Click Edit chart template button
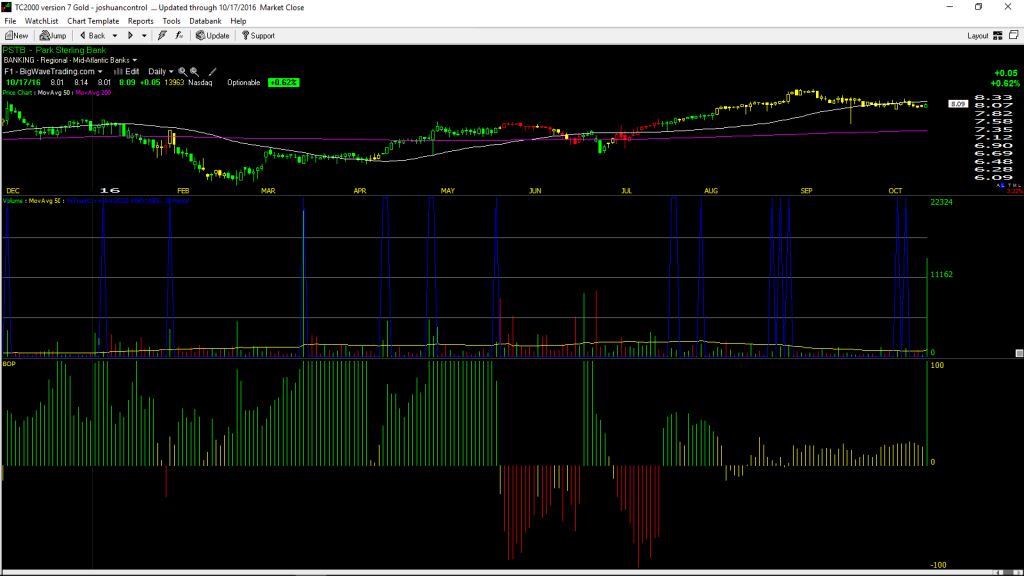 pyautogui.click(x=127, y=72)
